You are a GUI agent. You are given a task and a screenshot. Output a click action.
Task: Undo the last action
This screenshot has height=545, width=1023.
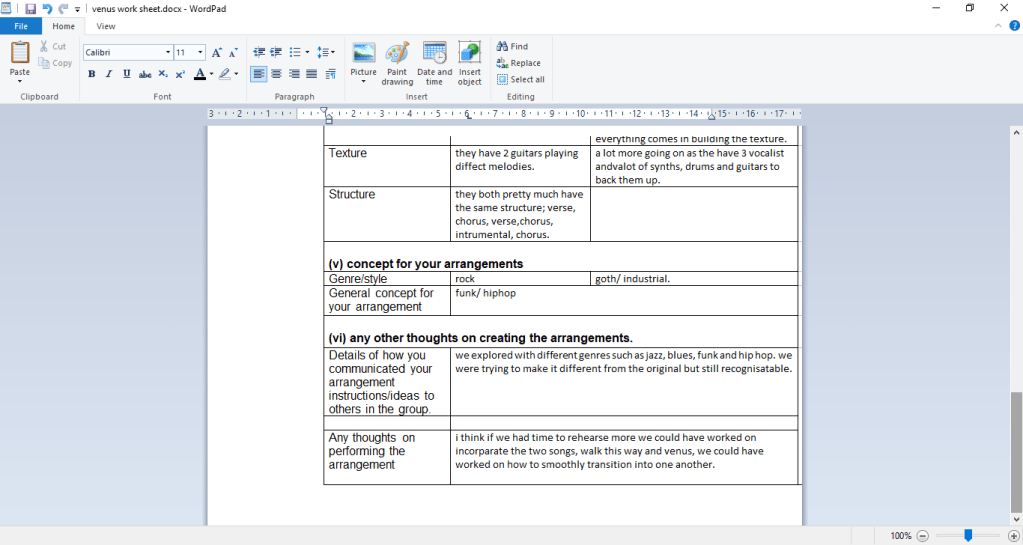(x=46, y=8)
